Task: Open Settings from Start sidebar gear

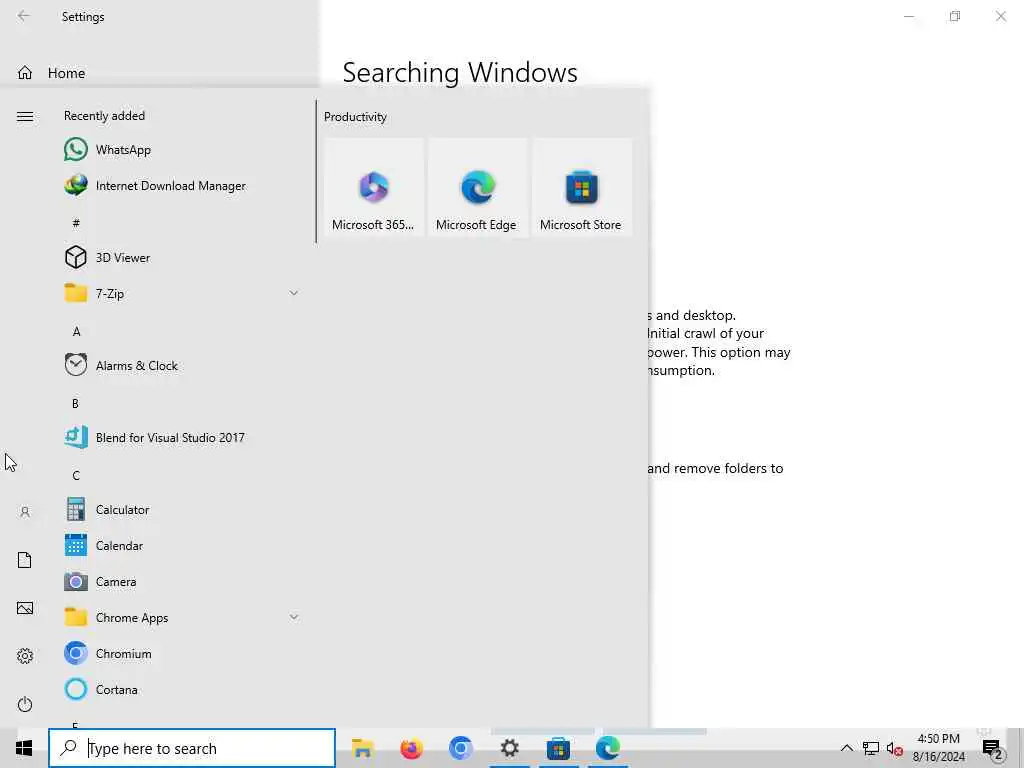Action: [x=25, y=656]
